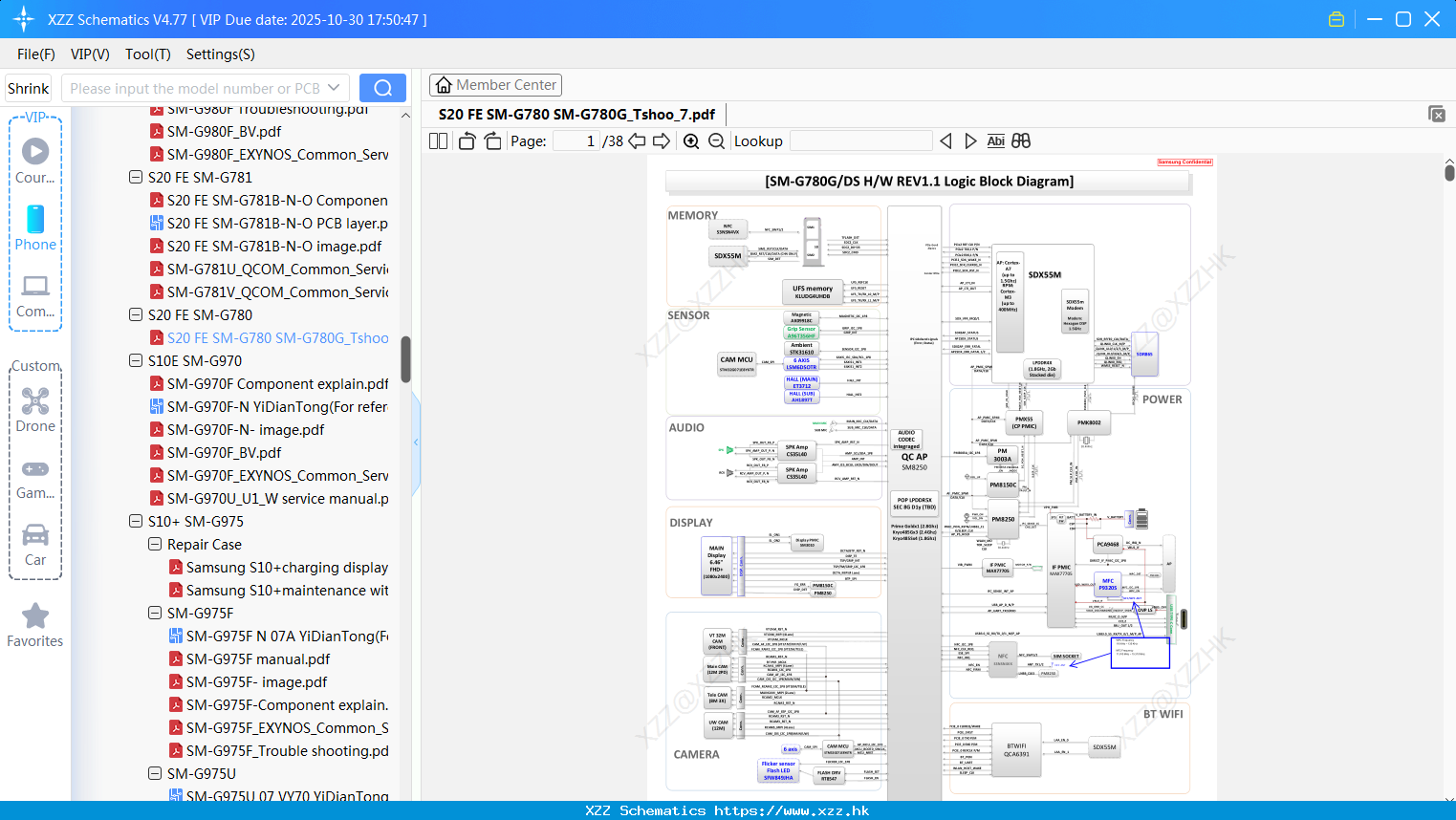Open SM-G970U_U1_W service manual

click(x=269, y=499)
